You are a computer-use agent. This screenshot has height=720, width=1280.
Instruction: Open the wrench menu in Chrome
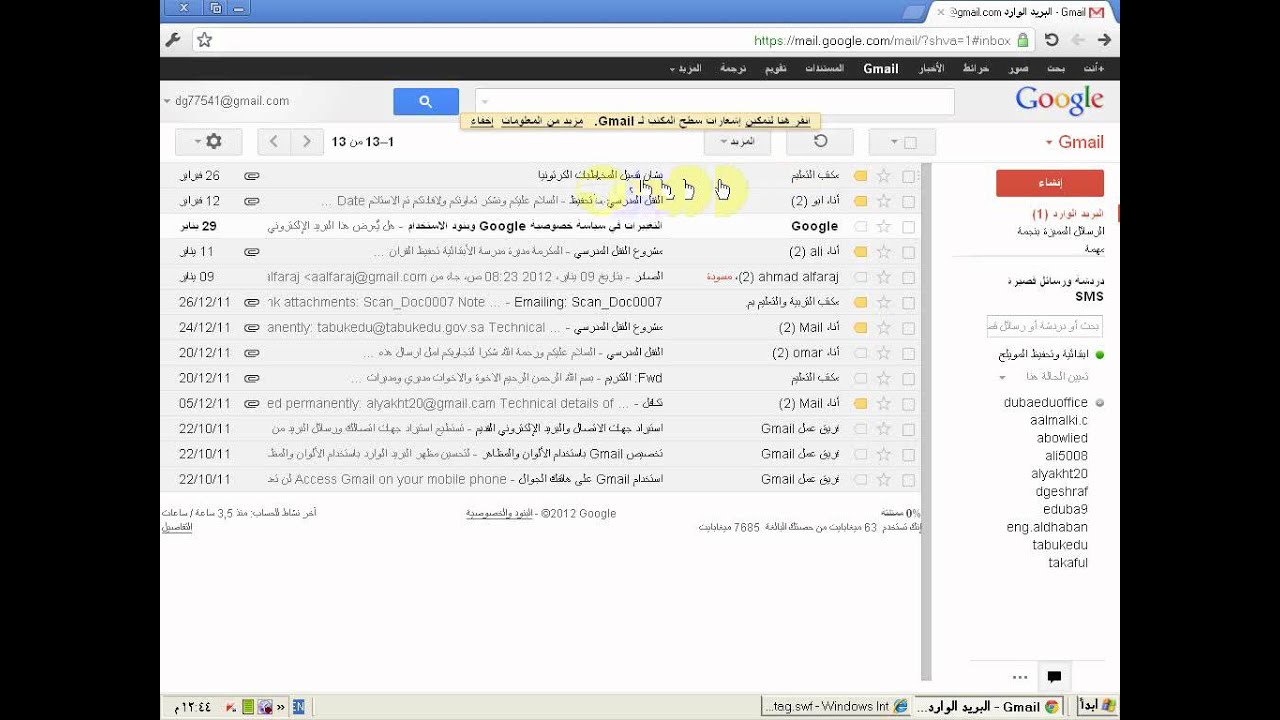(173, 40)
